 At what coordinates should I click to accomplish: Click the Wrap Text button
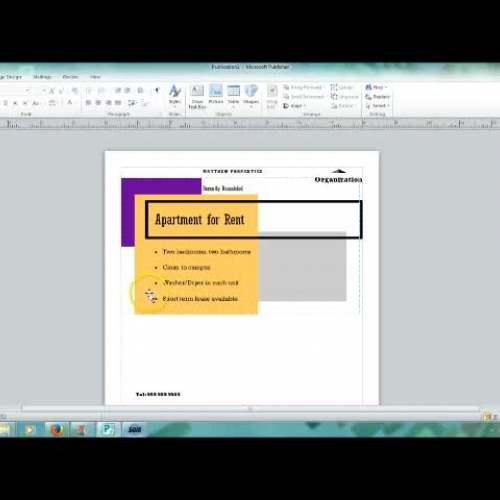[272, 97]
